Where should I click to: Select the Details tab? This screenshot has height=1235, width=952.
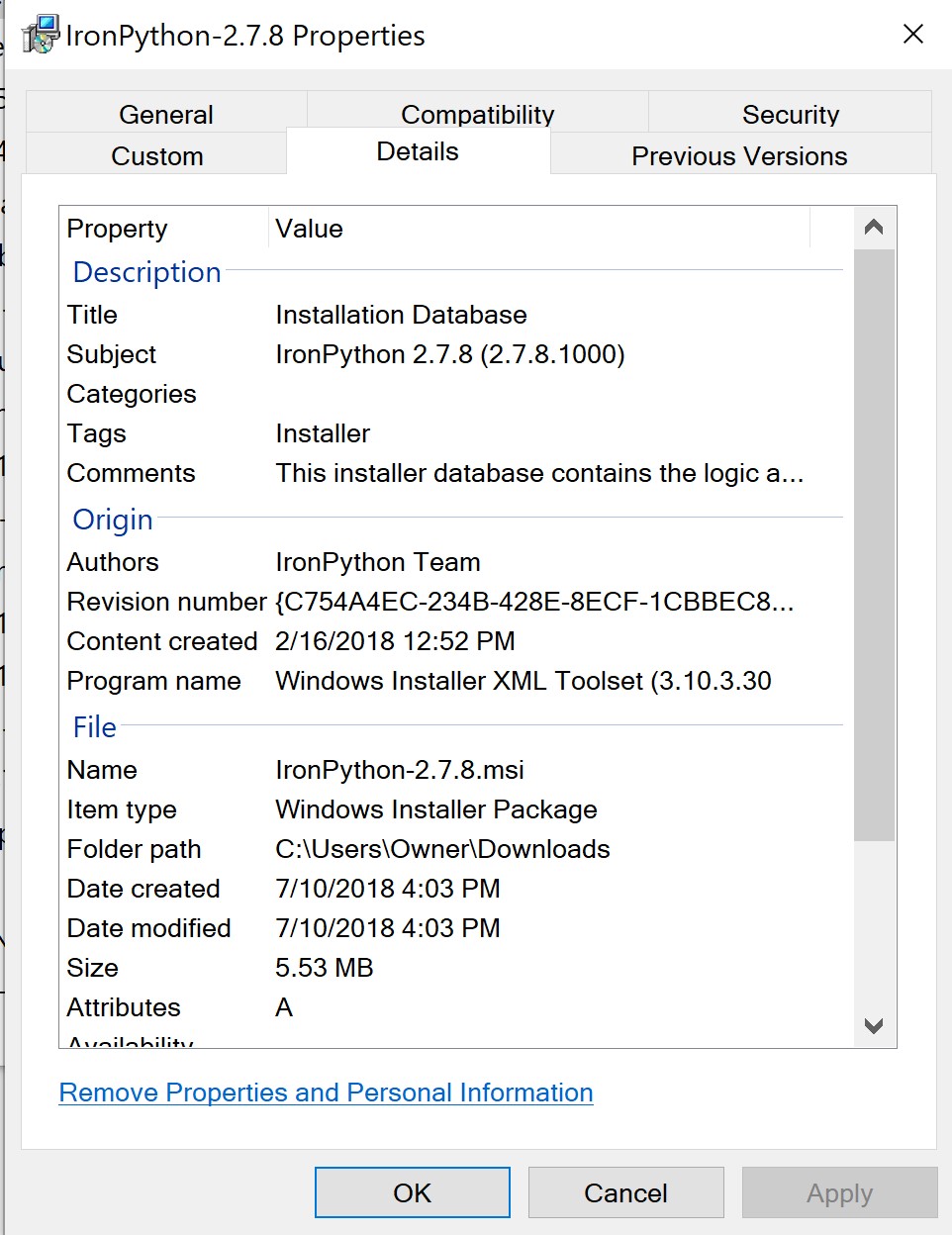pos(418,150)
